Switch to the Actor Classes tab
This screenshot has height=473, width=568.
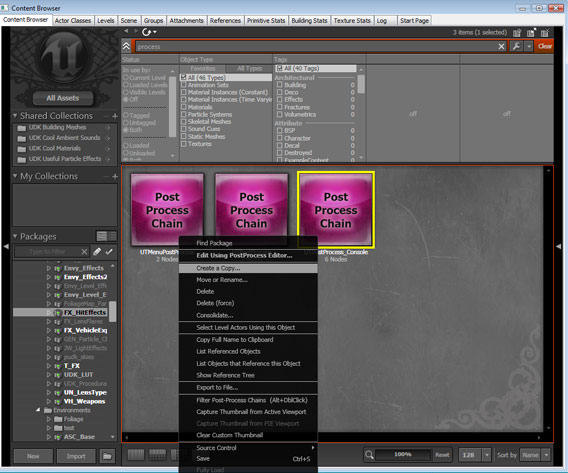73,21
